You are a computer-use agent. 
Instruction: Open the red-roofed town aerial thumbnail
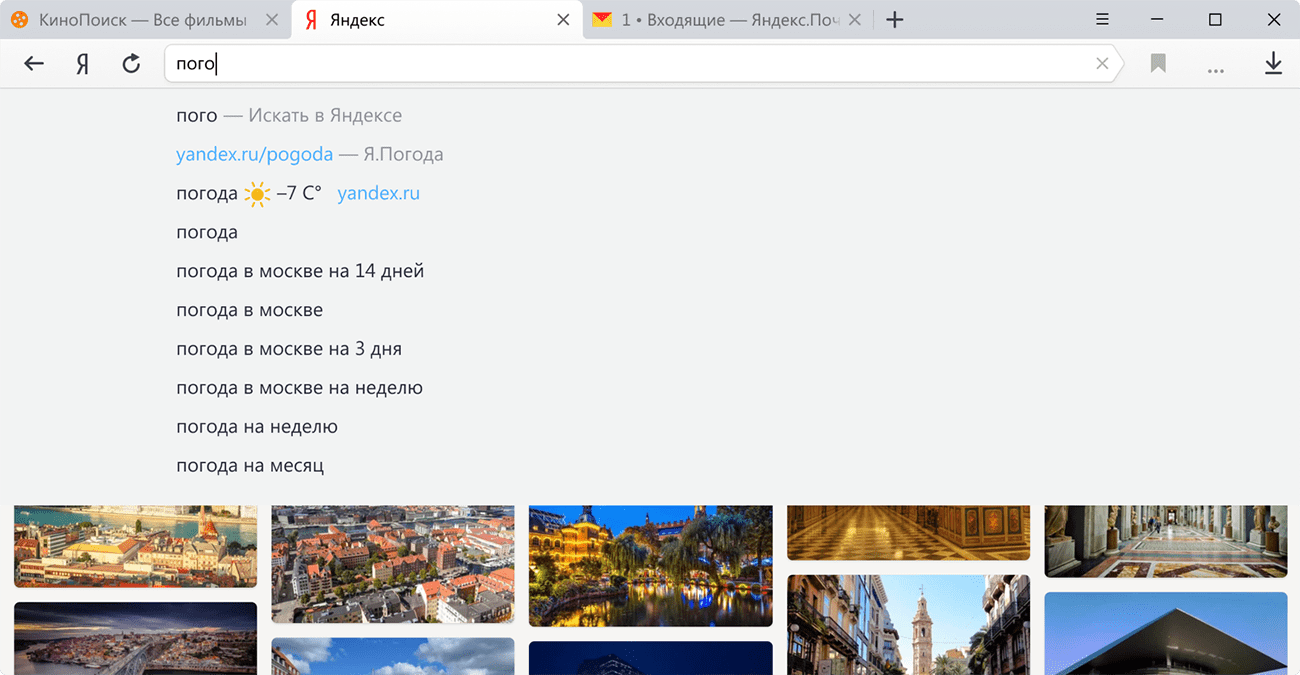pos(393,564)
